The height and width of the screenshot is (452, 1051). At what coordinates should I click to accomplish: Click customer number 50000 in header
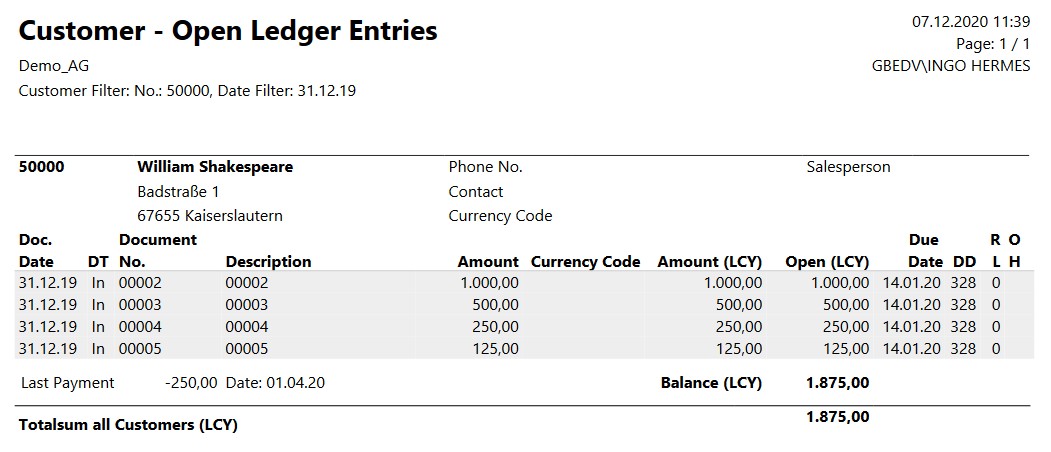coord(42,167)
